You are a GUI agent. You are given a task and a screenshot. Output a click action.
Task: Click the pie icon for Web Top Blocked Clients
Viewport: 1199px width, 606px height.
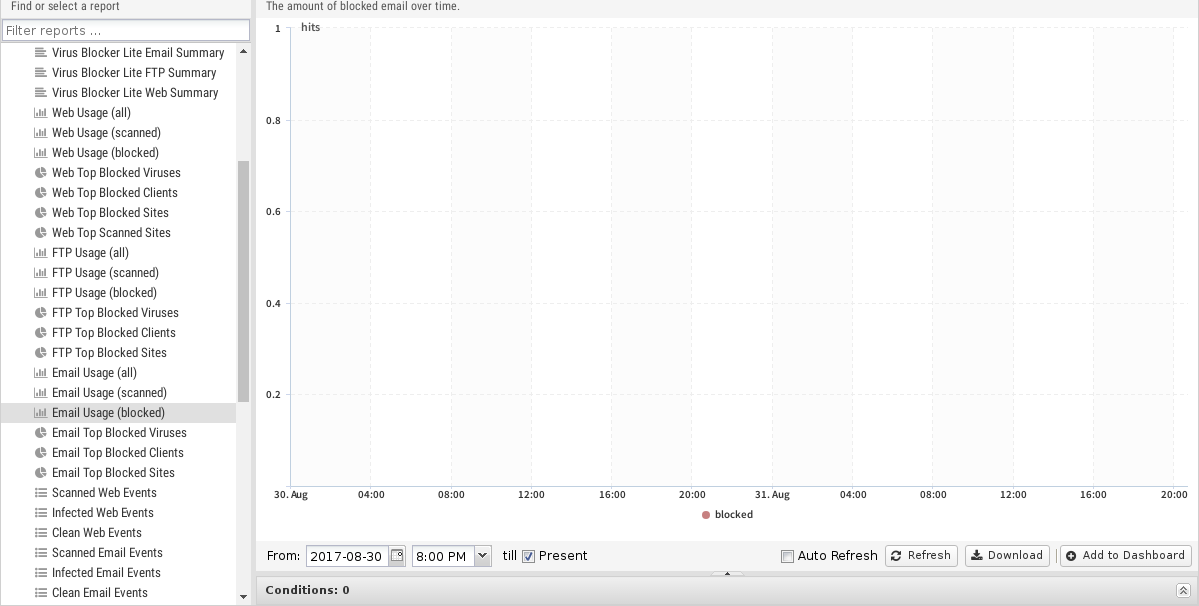coord(41,193)
